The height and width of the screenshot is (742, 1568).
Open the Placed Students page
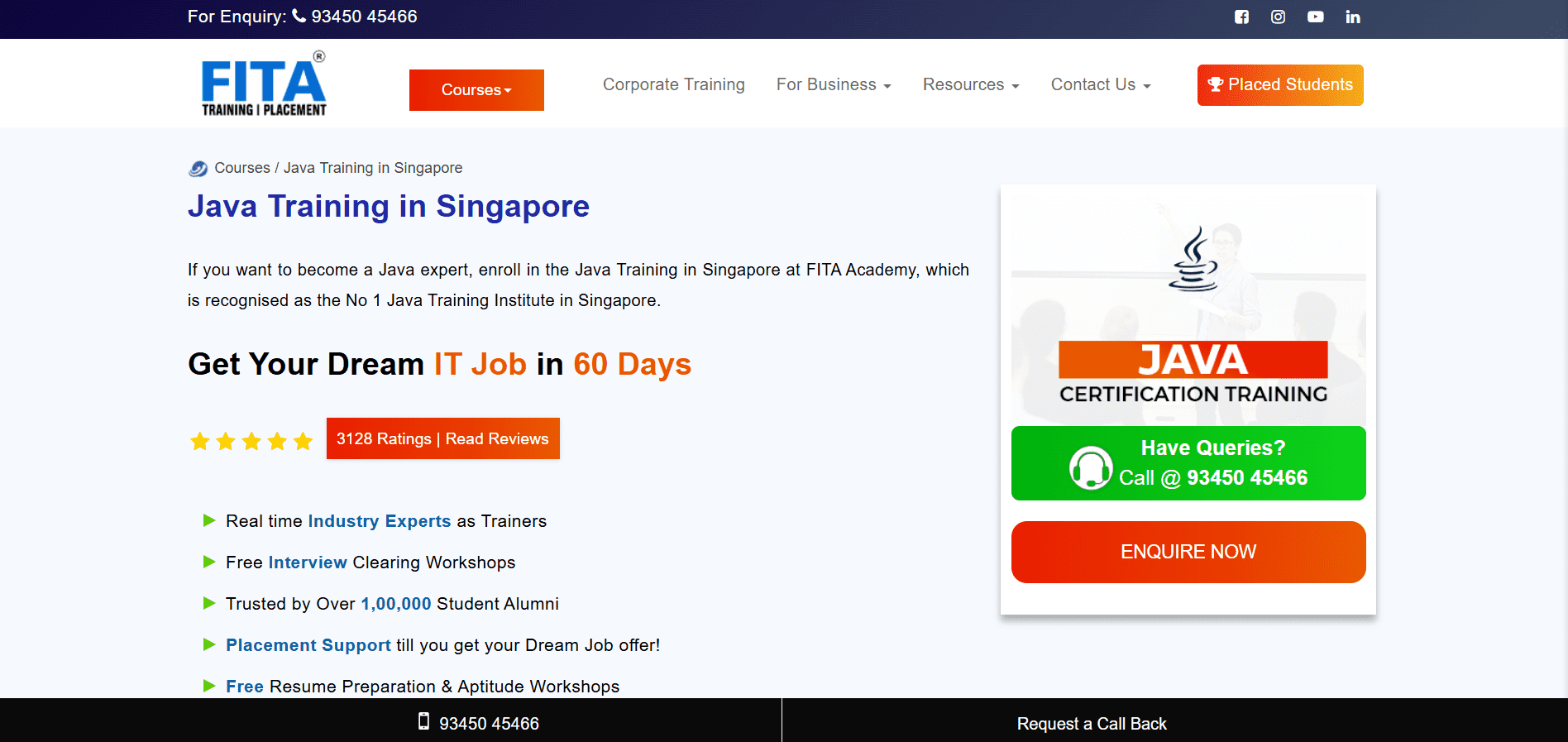1279,85
